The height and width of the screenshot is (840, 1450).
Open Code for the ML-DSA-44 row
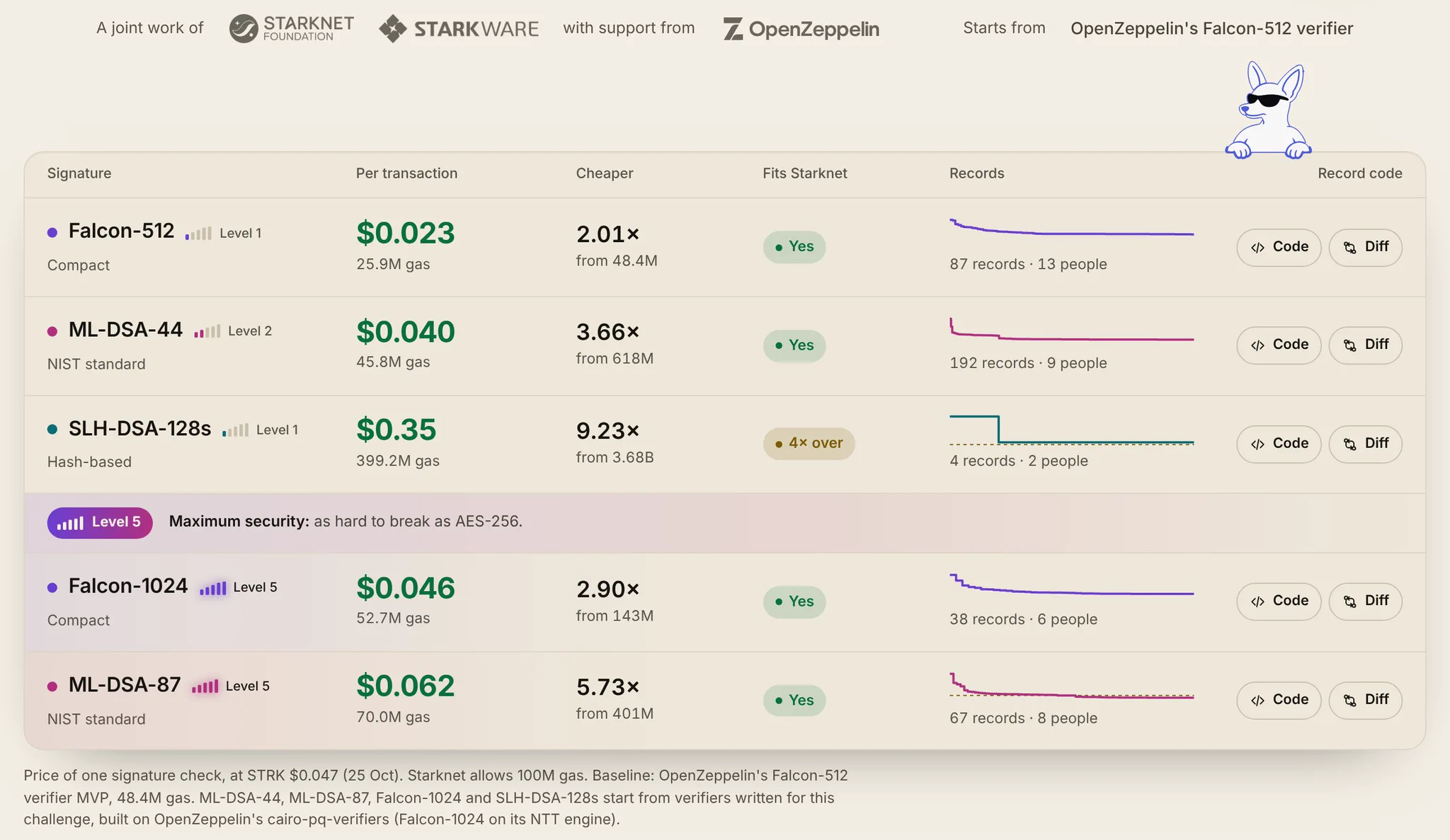pos(1279,345)
